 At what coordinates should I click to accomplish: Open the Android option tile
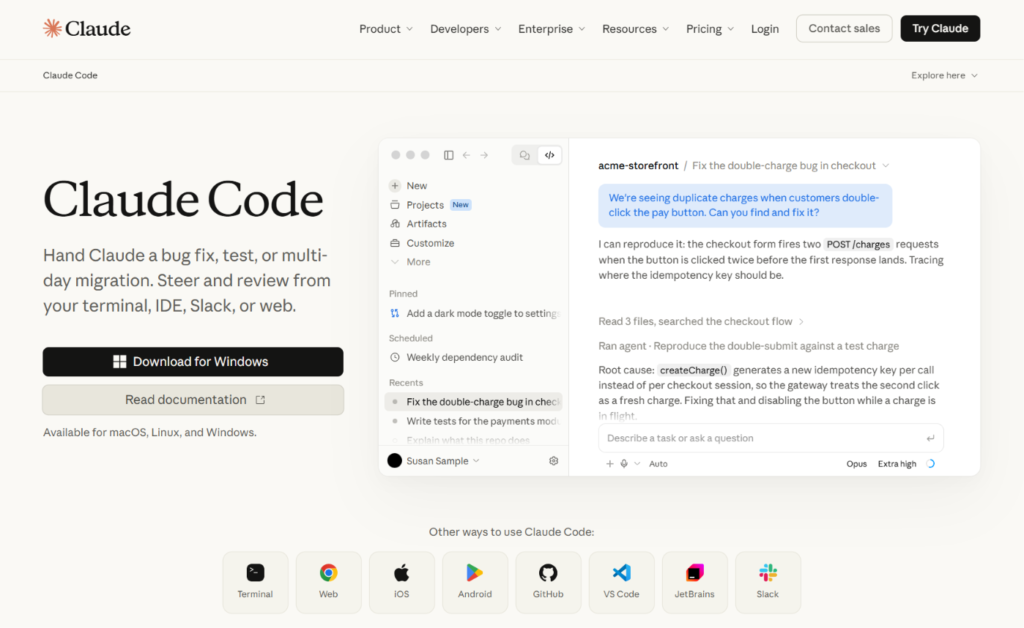pos(475,582)
